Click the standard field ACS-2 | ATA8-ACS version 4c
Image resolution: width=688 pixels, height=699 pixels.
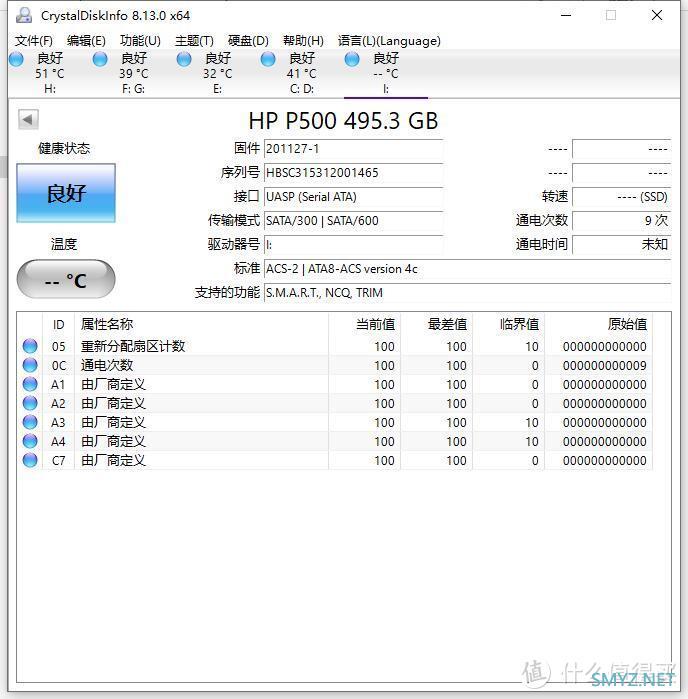tap(467, 269)
